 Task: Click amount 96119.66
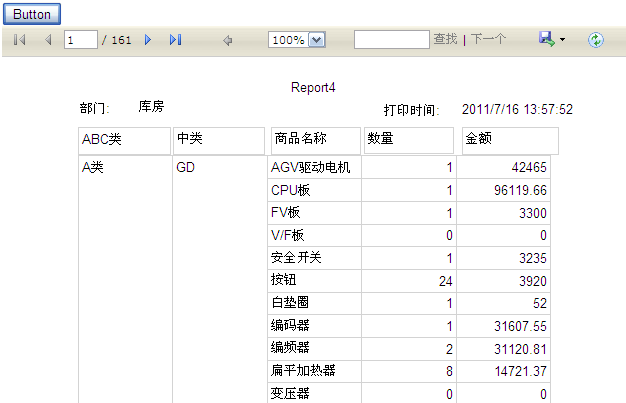click(520, 190)
